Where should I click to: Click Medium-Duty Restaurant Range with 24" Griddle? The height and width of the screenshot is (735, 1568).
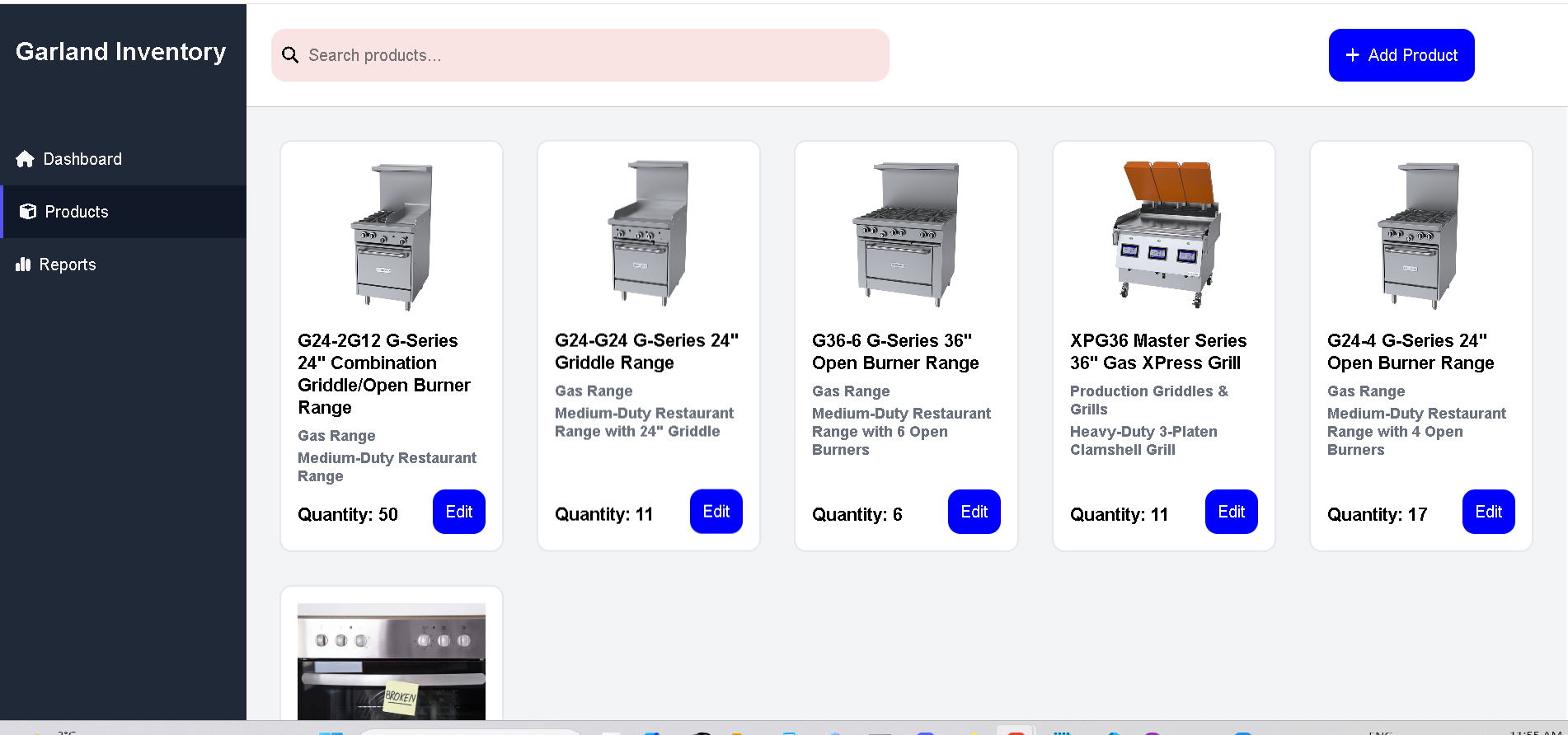(x=644, y=423)
